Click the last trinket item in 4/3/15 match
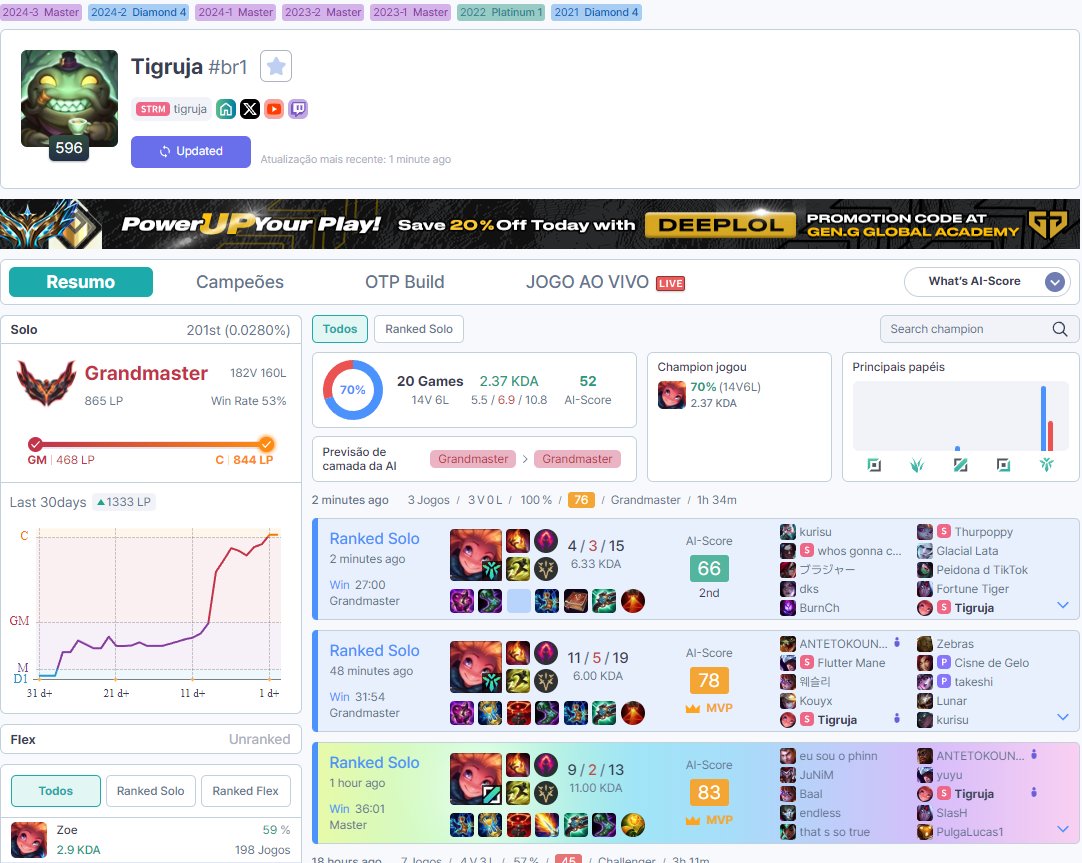Image resolution: width=1082 pixels, height=863 pixels. tap(633, 601)
